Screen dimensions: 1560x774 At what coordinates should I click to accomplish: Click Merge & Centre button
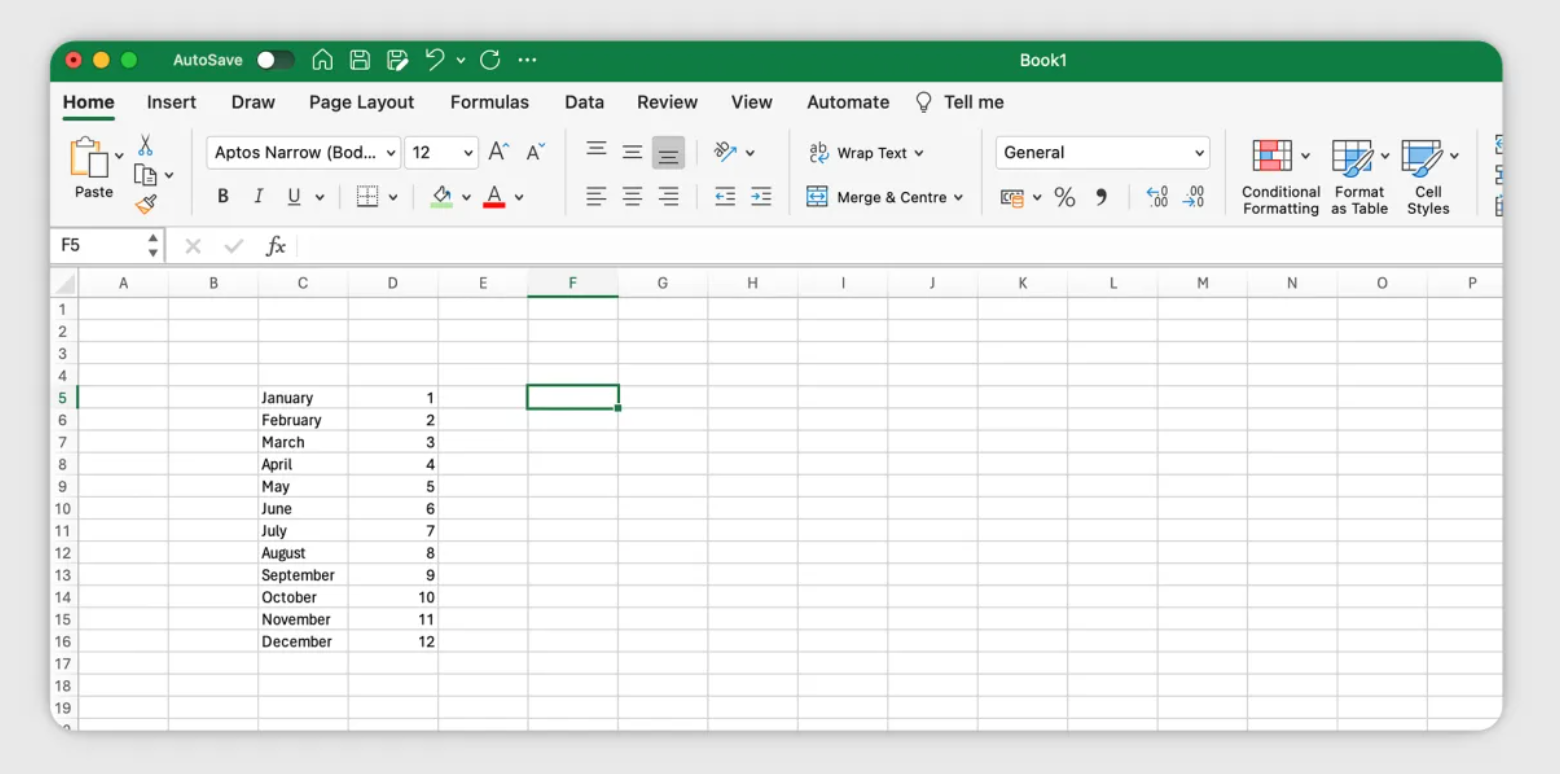coord(885,197)
